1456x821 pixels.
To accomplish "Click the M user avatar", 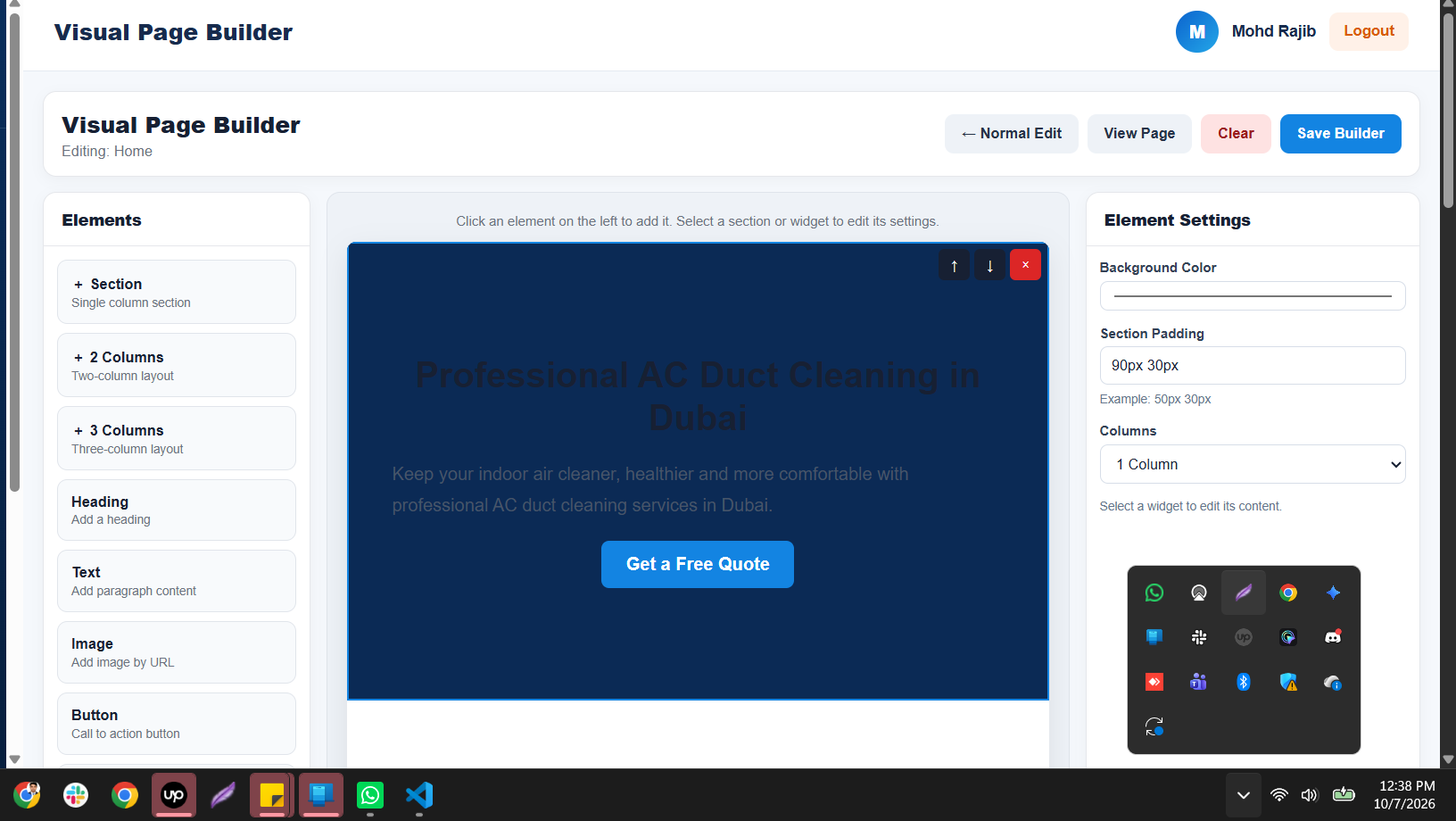I will (x=1197, y=32).
